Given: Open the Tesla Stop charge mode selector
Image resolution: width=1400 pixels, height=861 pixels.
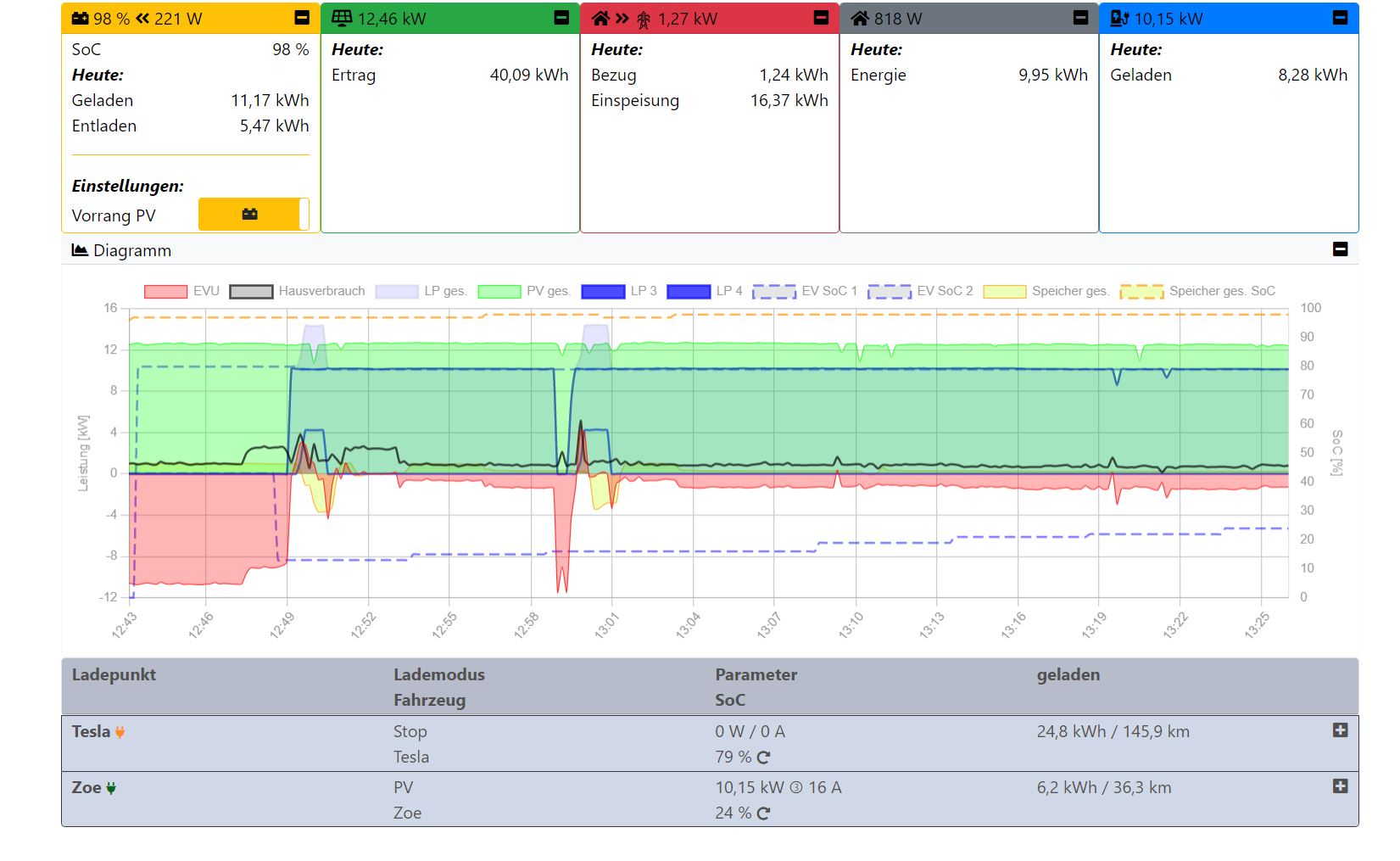Looking at the screenshot, I should pos(410,731).
